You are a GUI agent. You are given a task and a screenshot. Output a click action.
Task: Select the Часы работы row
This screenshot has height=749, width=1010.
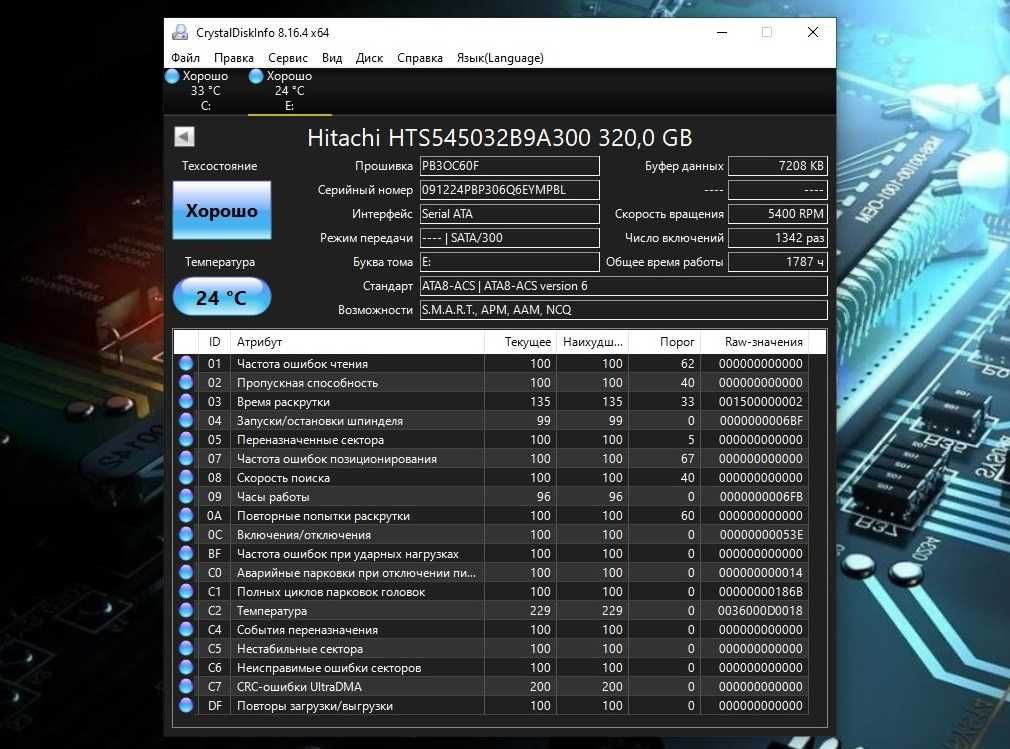tap(491, 497)
